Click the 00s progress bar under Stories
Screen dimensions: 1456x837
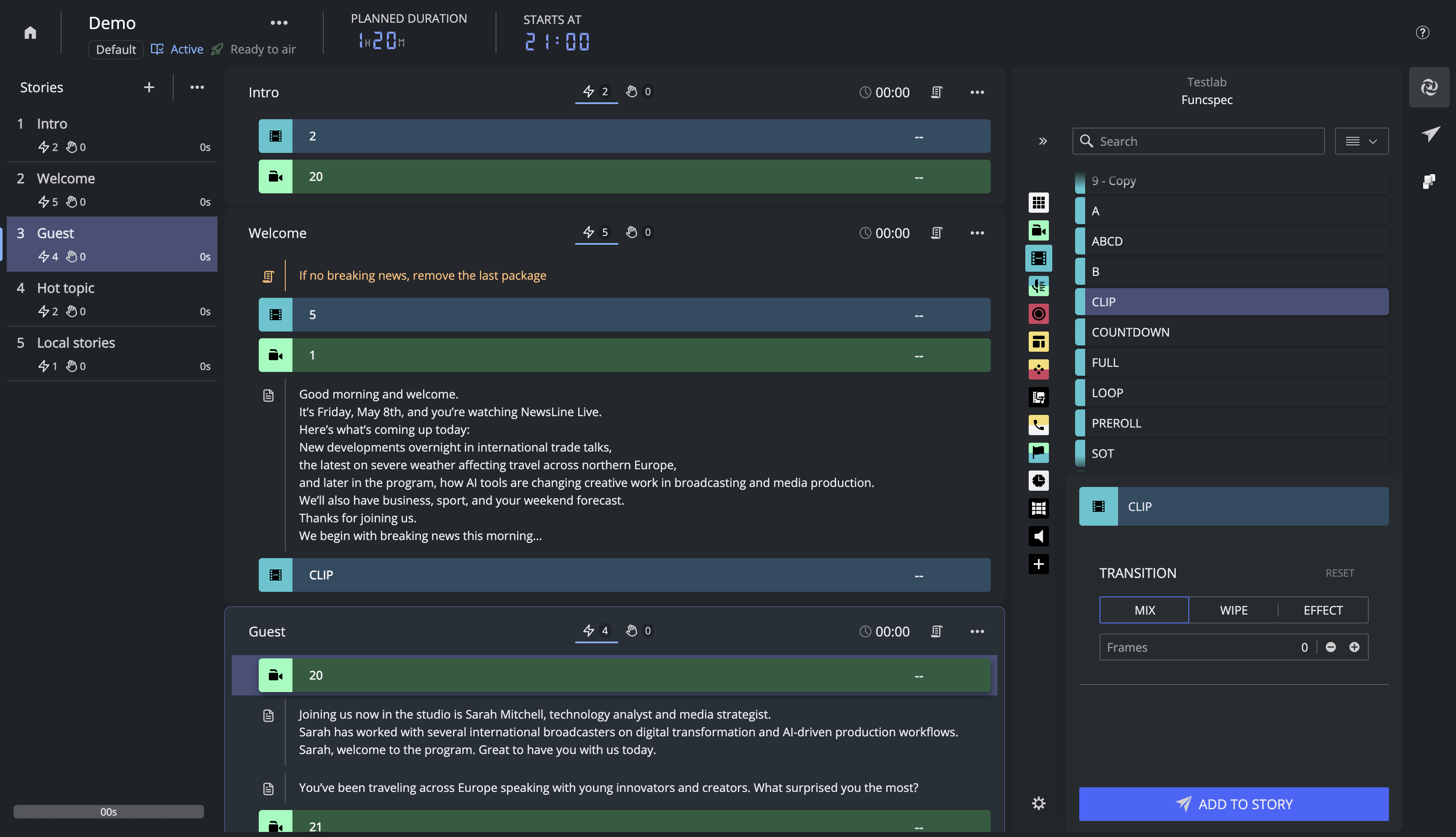[108, 812]
